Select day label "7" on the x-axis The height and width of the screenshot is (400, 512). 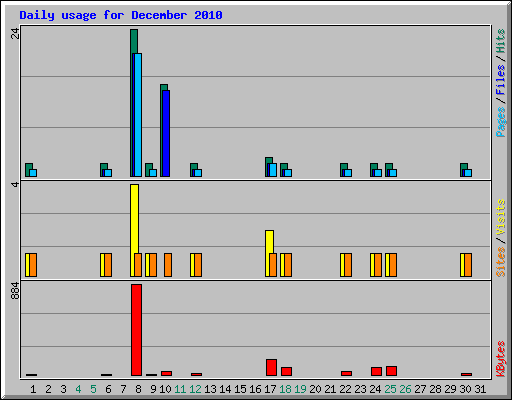[x=123, y=389]
